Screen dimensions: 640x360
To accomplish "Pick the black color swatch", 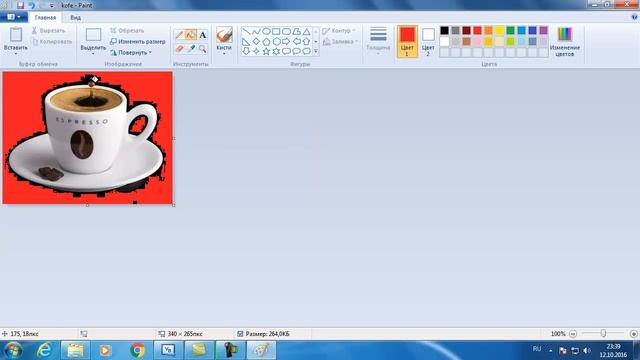I will coord(444,31).
